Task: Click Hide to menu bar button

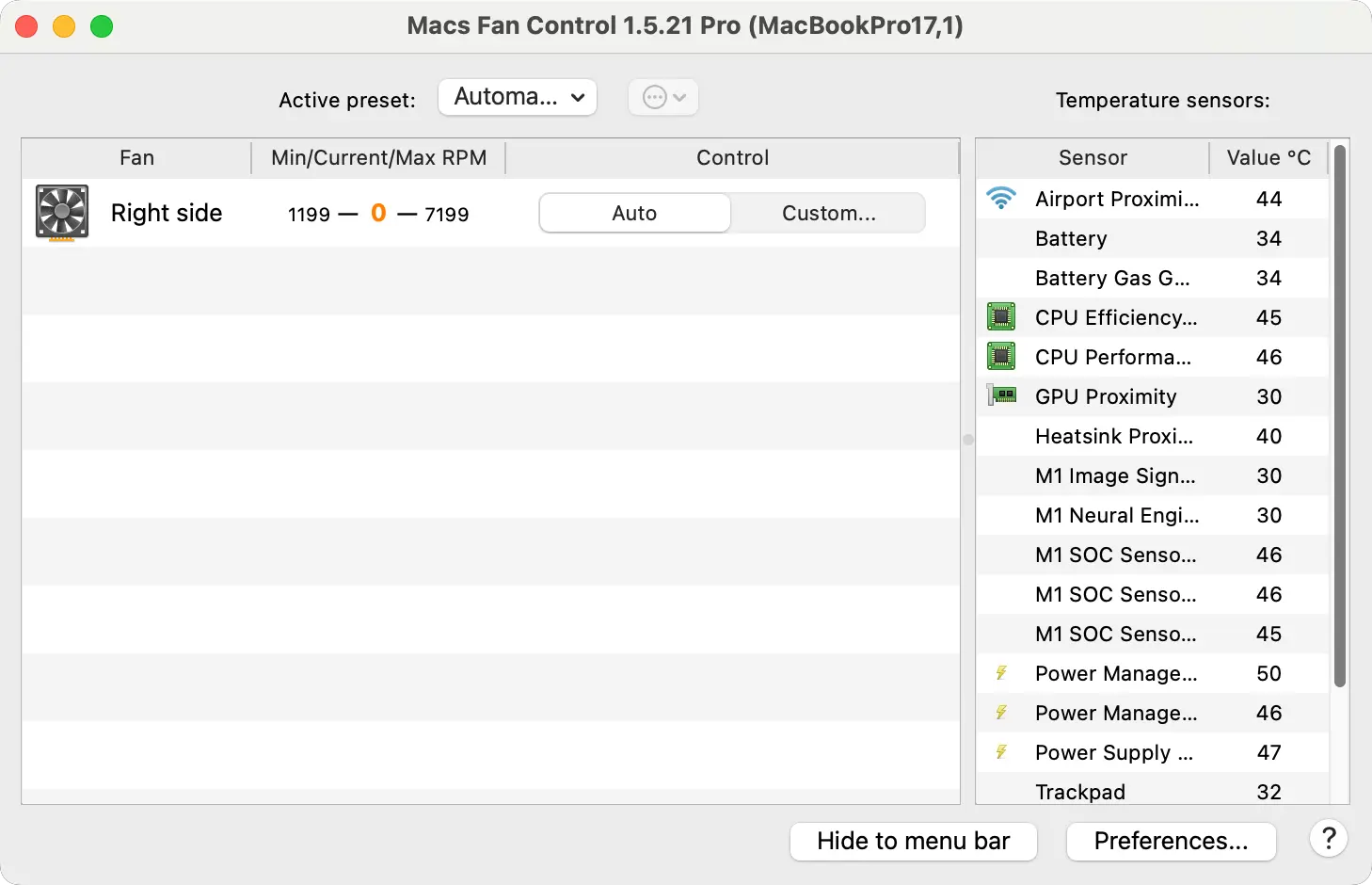Action: pyautogui.click(x=913, y=841)
